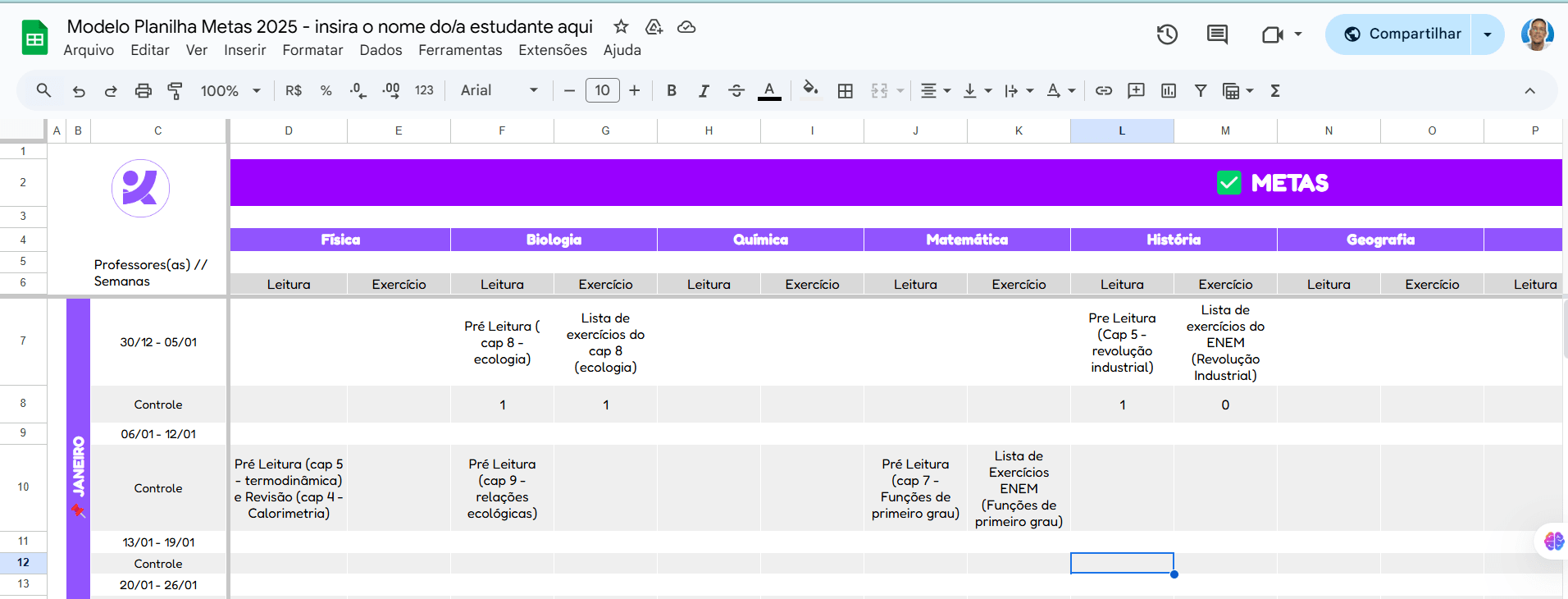Viewport: 1568px width, 599px height.
Task: Insert a chart
Action: coord(1169,90)
